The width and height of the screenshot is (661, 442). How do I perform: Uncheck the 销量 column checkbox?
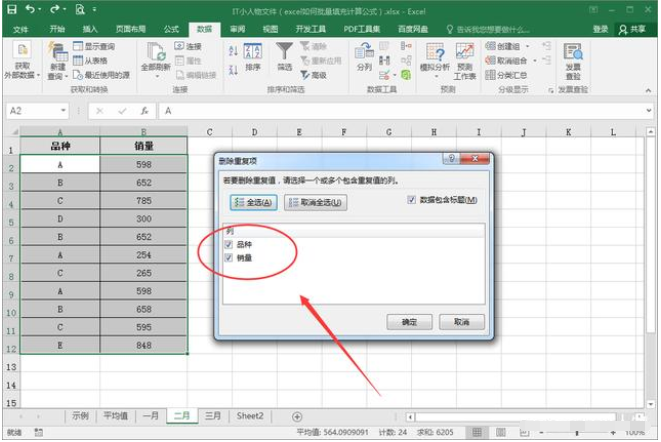point(230,257)
